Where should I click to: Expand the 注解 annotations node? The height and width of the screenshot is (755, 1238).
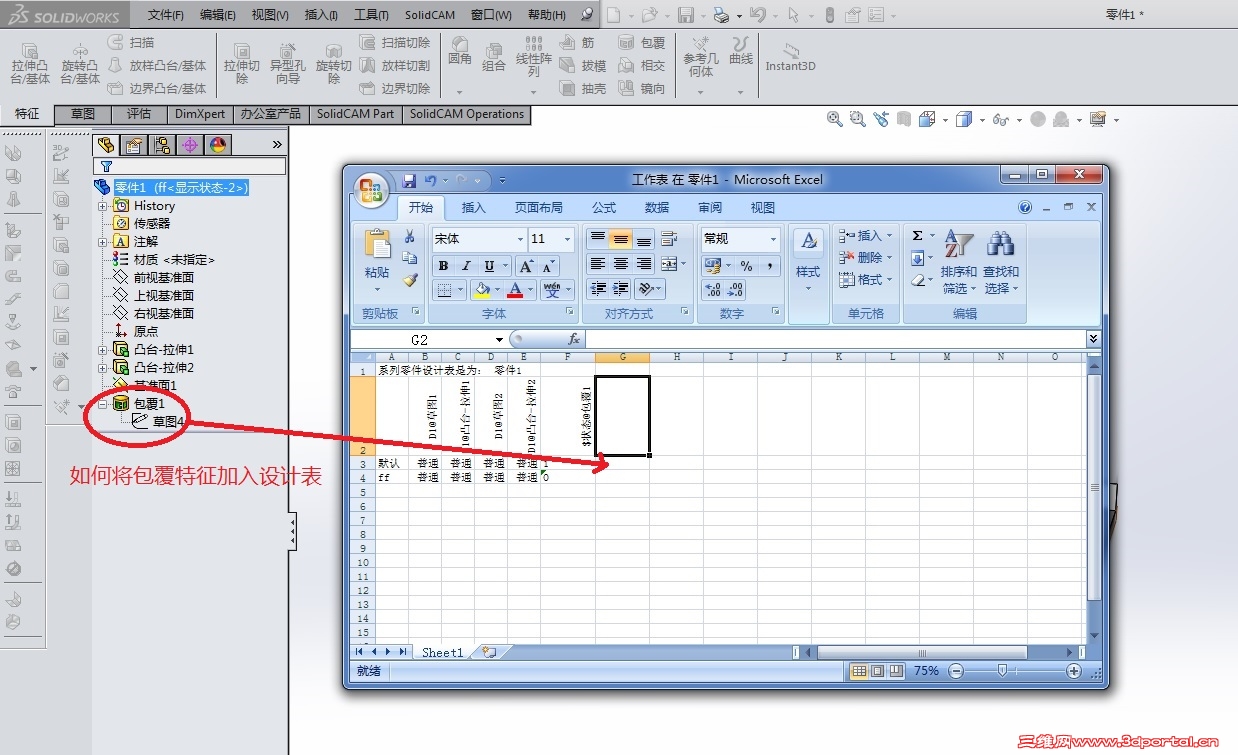102,242
